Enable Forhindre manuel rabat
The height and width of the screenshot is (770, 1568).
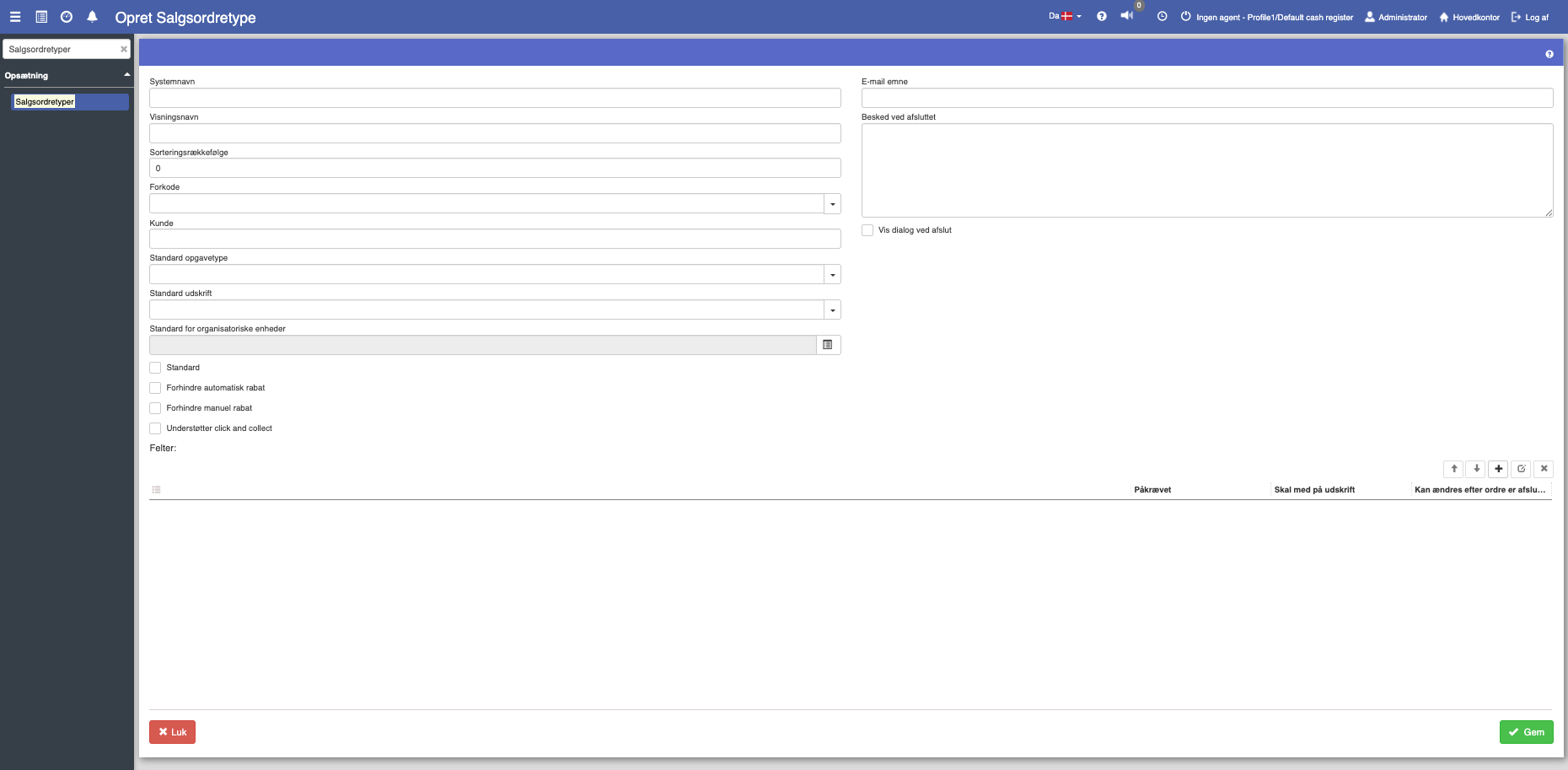(x=155, y=408)
